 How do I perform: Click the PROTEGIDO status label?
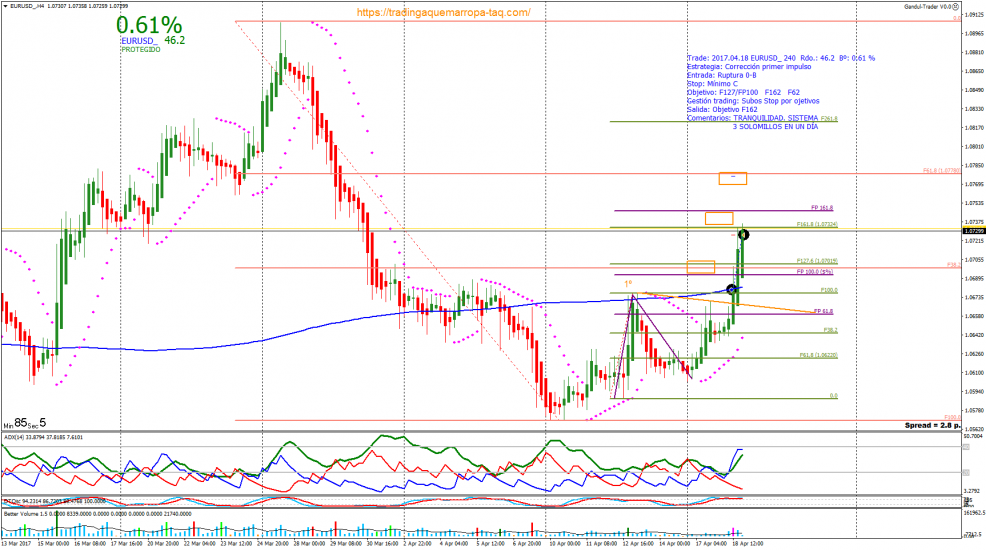pos(140,49)
